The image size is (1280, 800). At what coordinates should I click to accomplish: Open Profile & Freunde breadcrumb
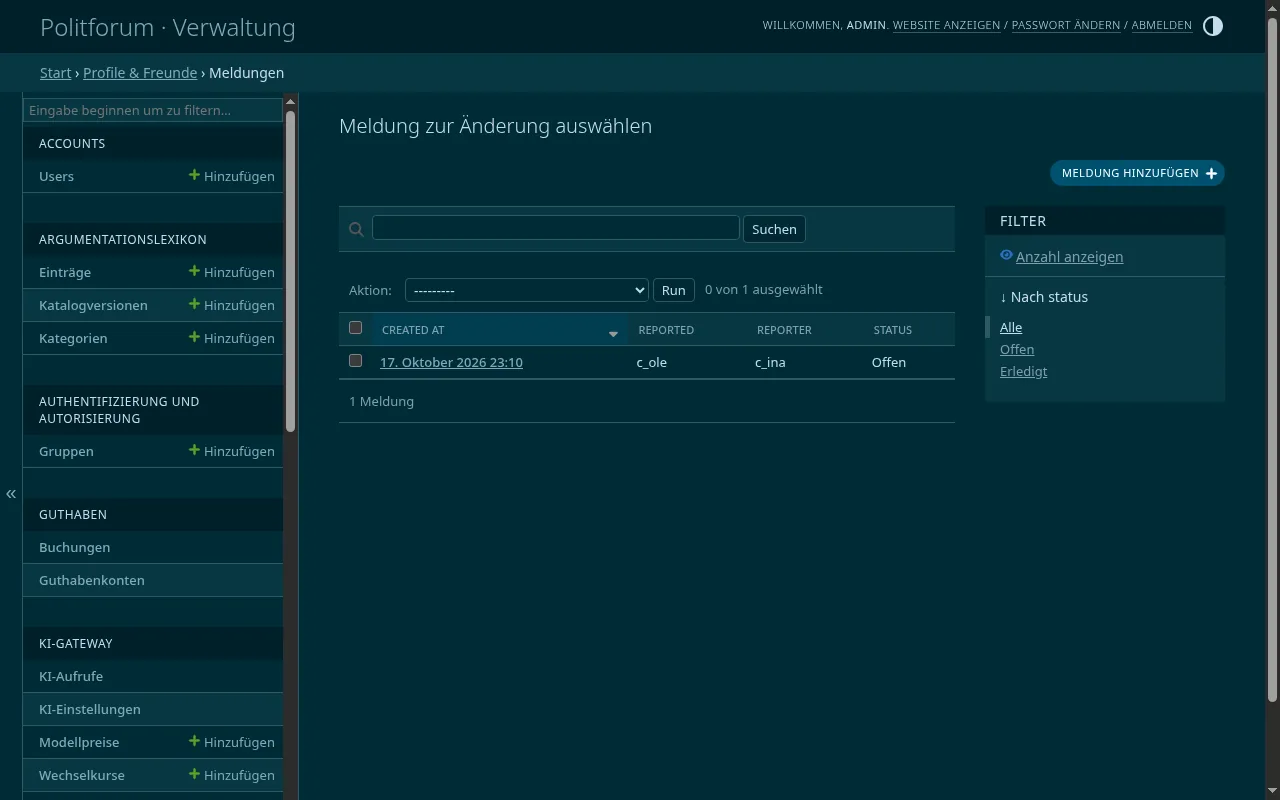pyautogui.click(x=140, y=73)
